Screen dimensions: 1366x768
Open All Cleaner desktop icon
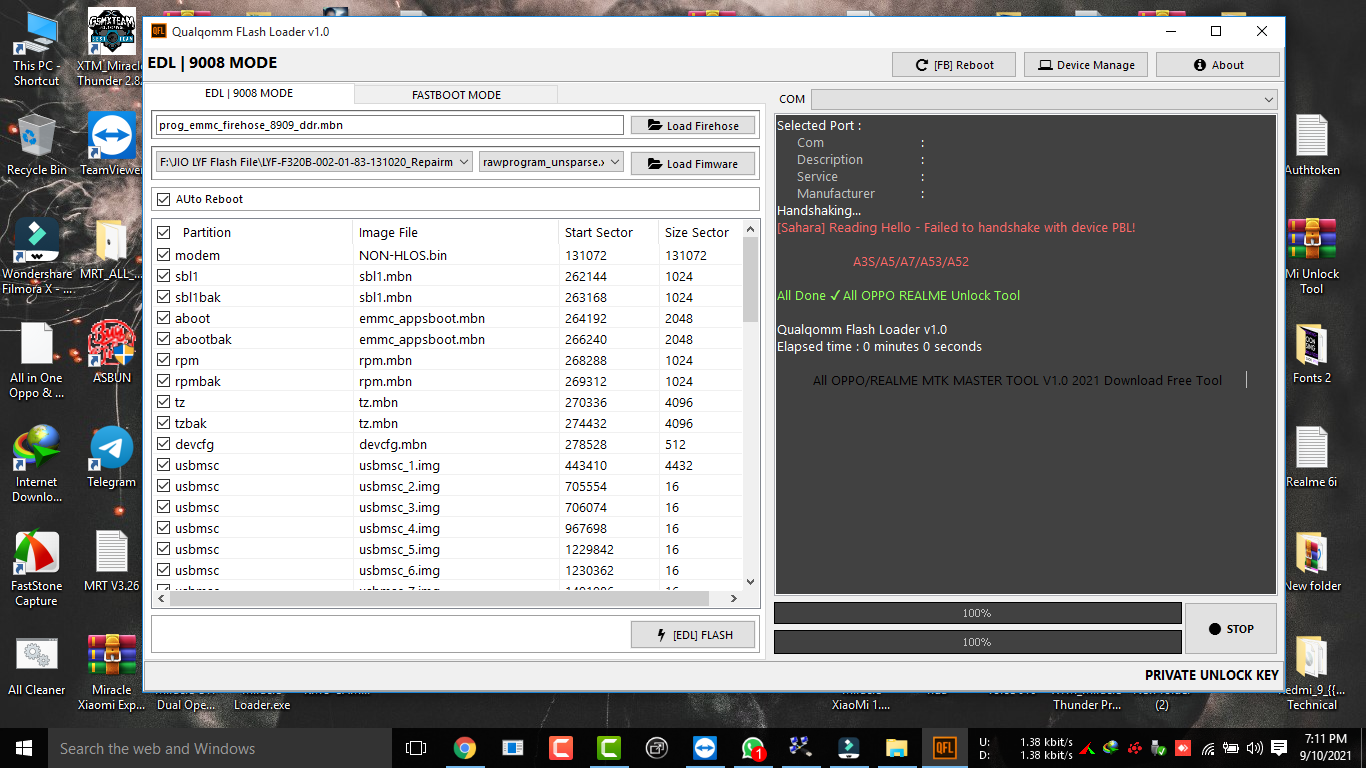37,665
